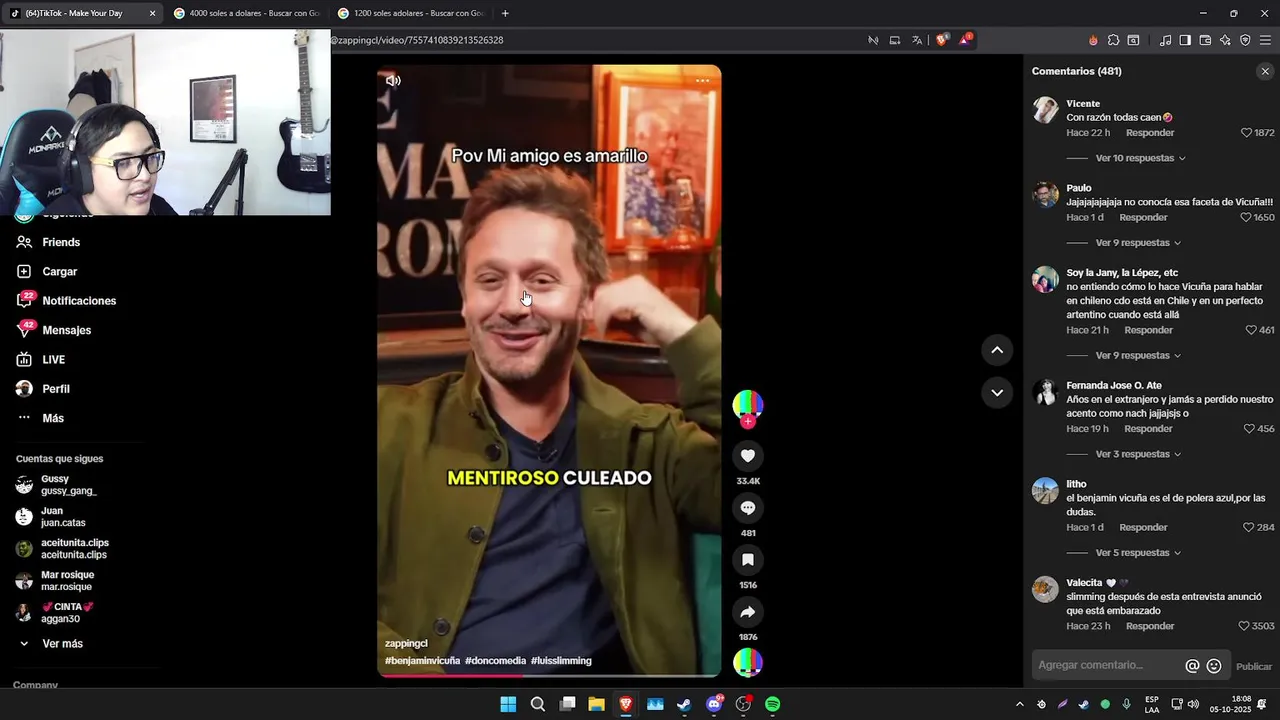Save the video with the bookmark icon
Viewport: 1280px width, 720px height.
click(x=748, y=560)
